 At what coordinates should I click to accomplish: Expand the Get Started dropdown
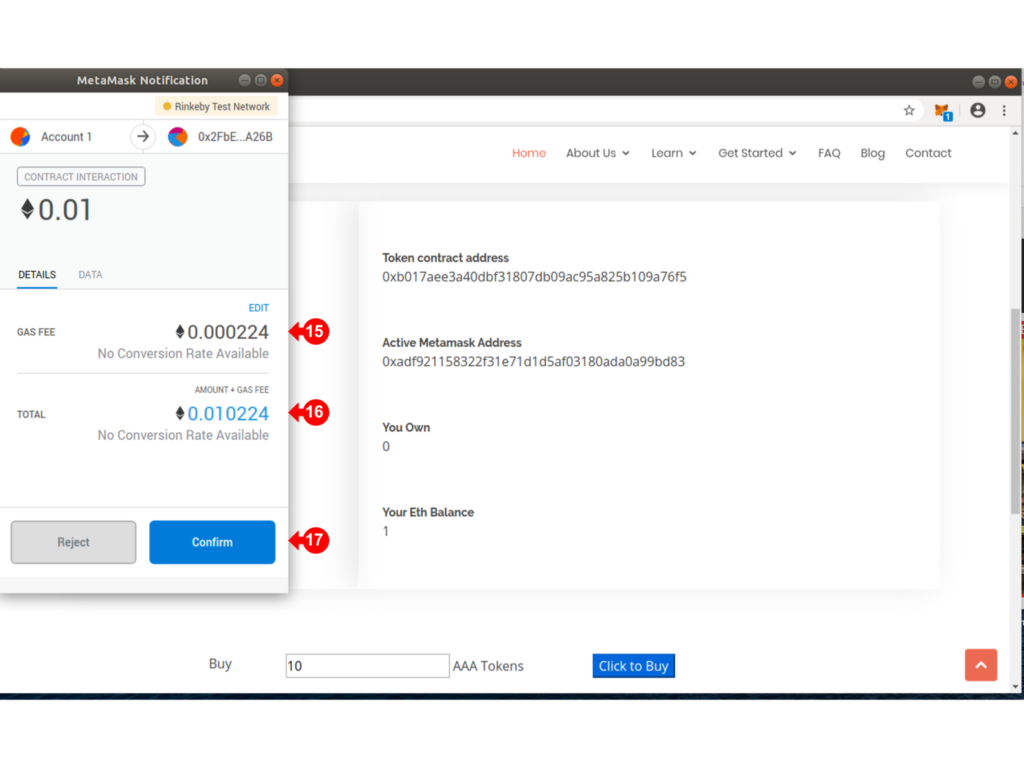point(758,153)
